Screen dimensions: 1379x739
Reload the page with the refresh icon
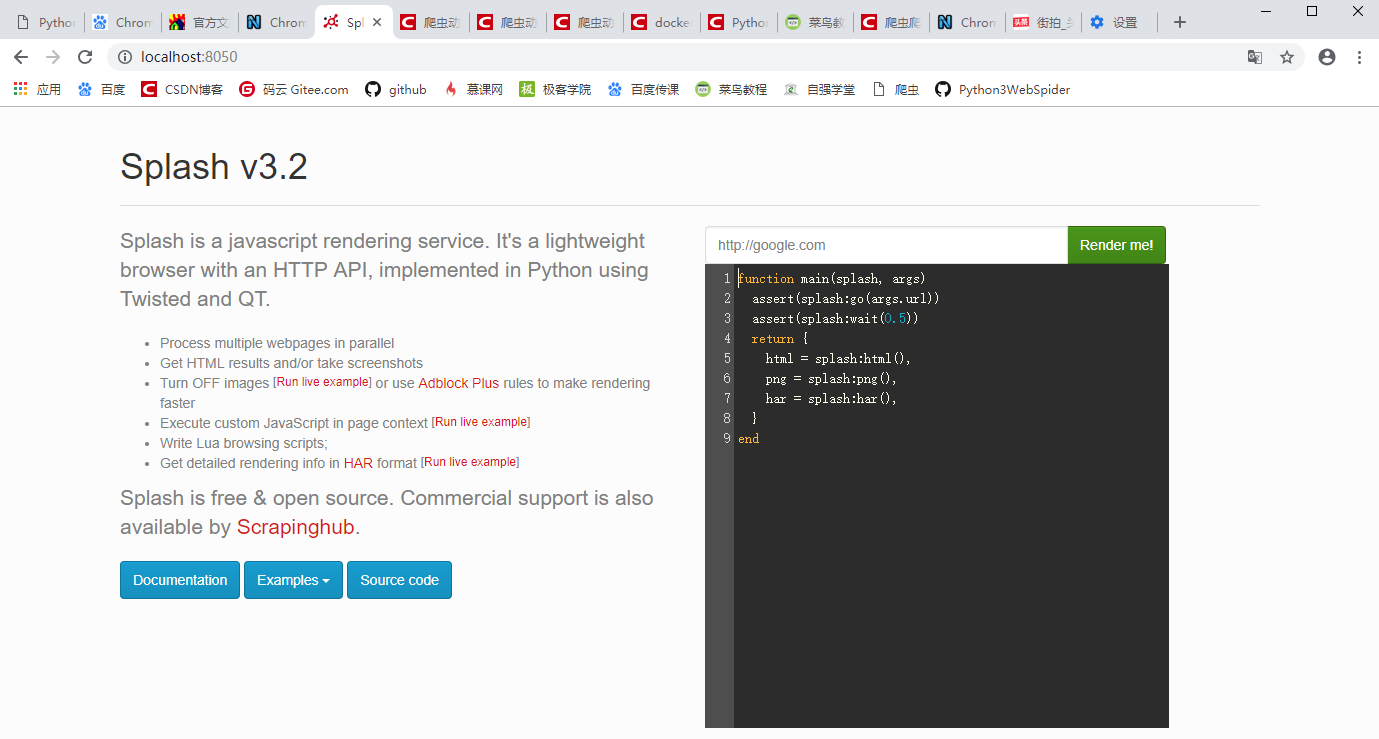pos(85,57)
